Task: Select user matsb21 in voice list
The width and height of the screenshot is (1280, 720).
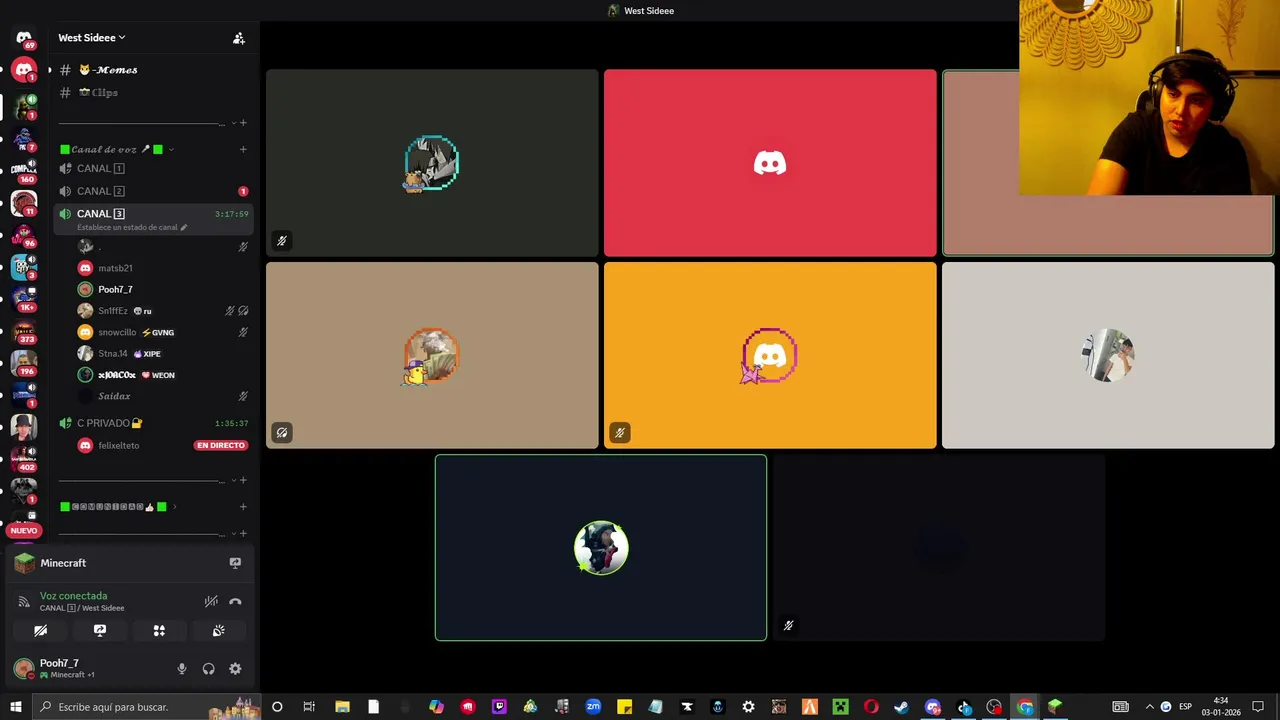Action: click(x=114, y=268)
